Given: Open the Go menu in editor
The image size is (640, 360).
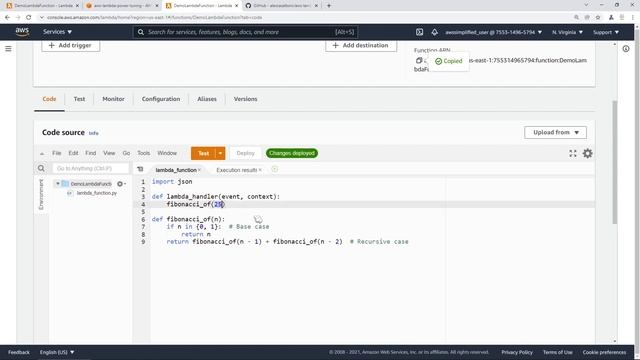Looking at the screenshot, I should [x=126, y=153].
